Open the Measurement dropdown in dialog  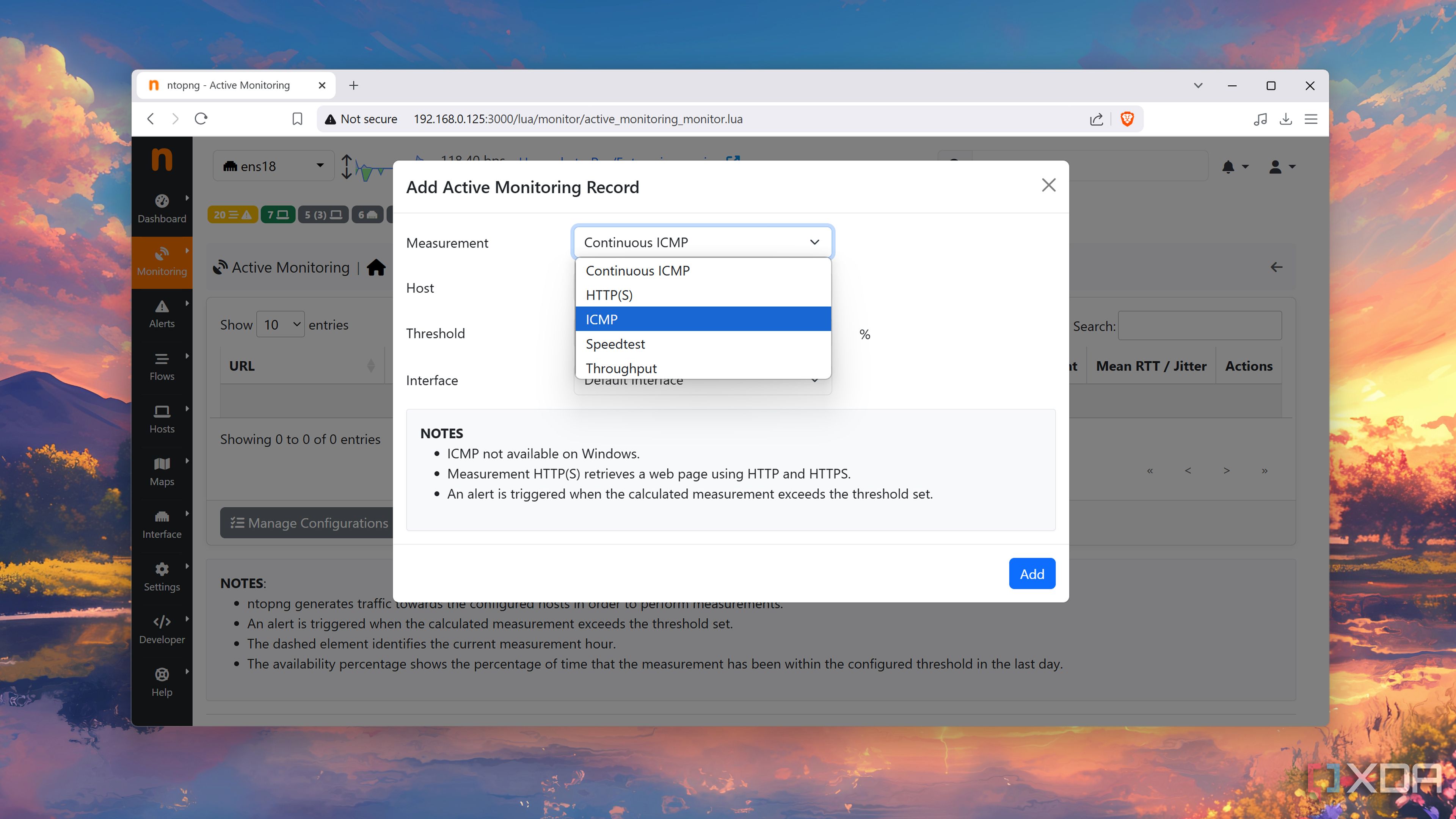pyautogui.click(x=702, y=242)
